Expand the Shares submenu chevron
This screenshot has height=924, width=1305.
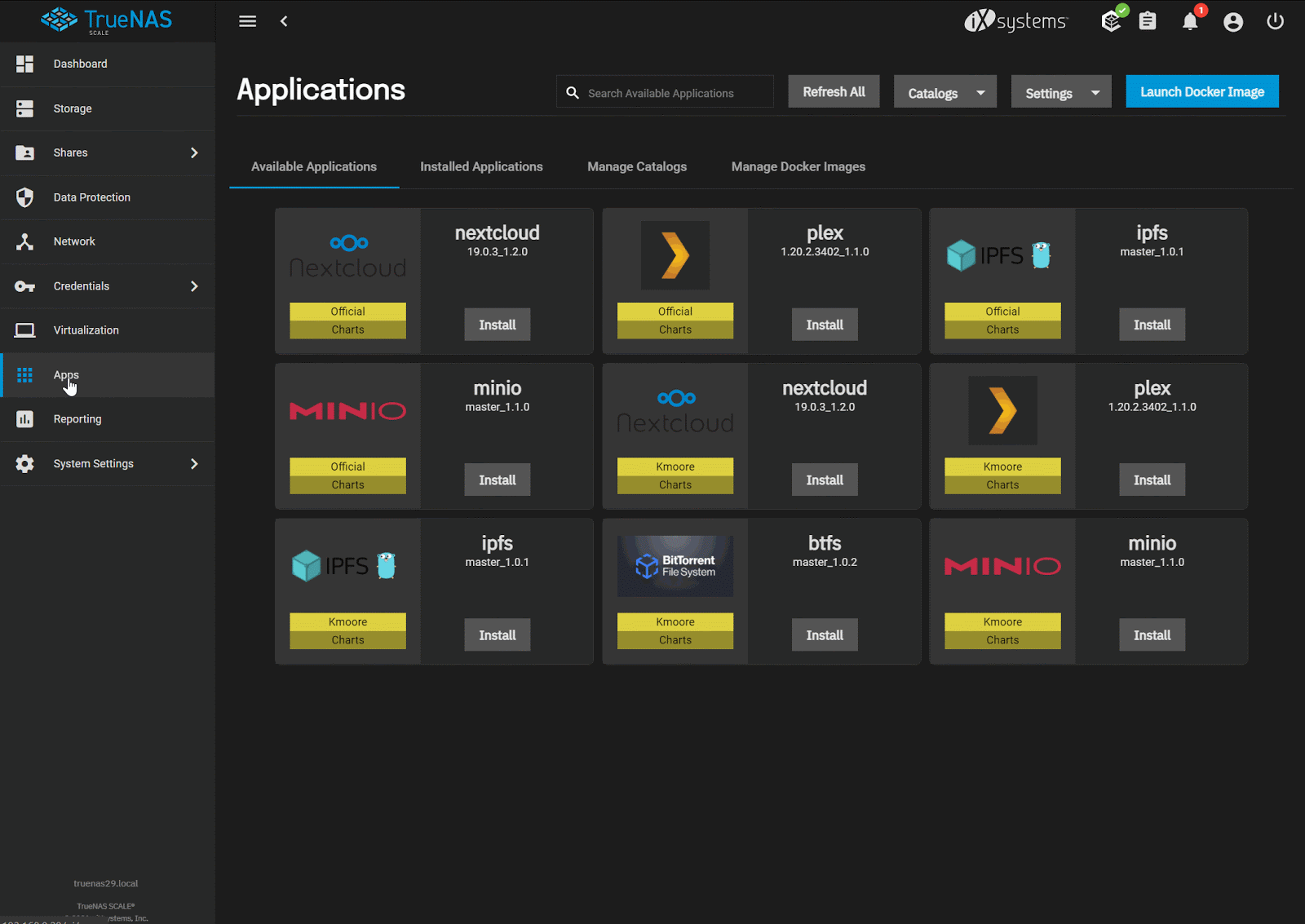pyautogui.click(x=194, y=153)
